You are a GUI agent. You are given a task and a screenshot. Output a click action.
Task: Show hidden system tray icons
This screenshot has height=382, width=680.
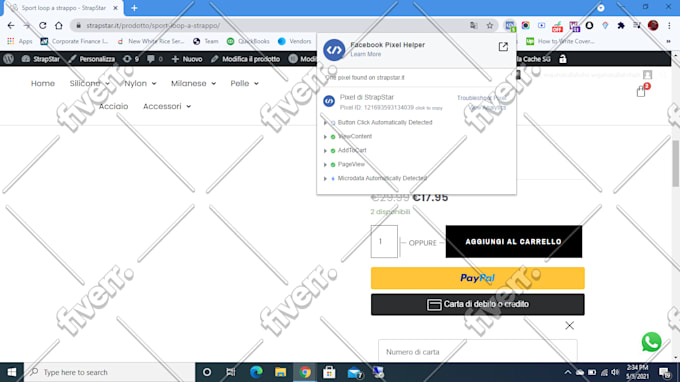[567, 372]
